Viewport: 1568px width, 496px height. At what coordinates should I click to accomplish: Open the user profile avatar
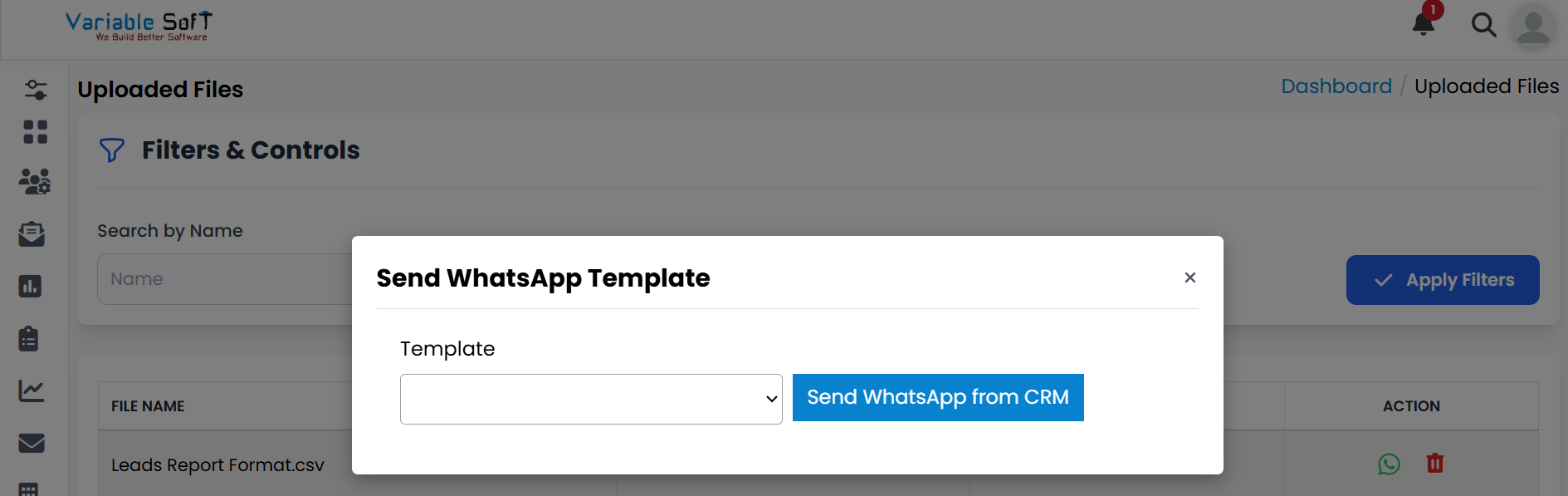[x=1533, y=27]
